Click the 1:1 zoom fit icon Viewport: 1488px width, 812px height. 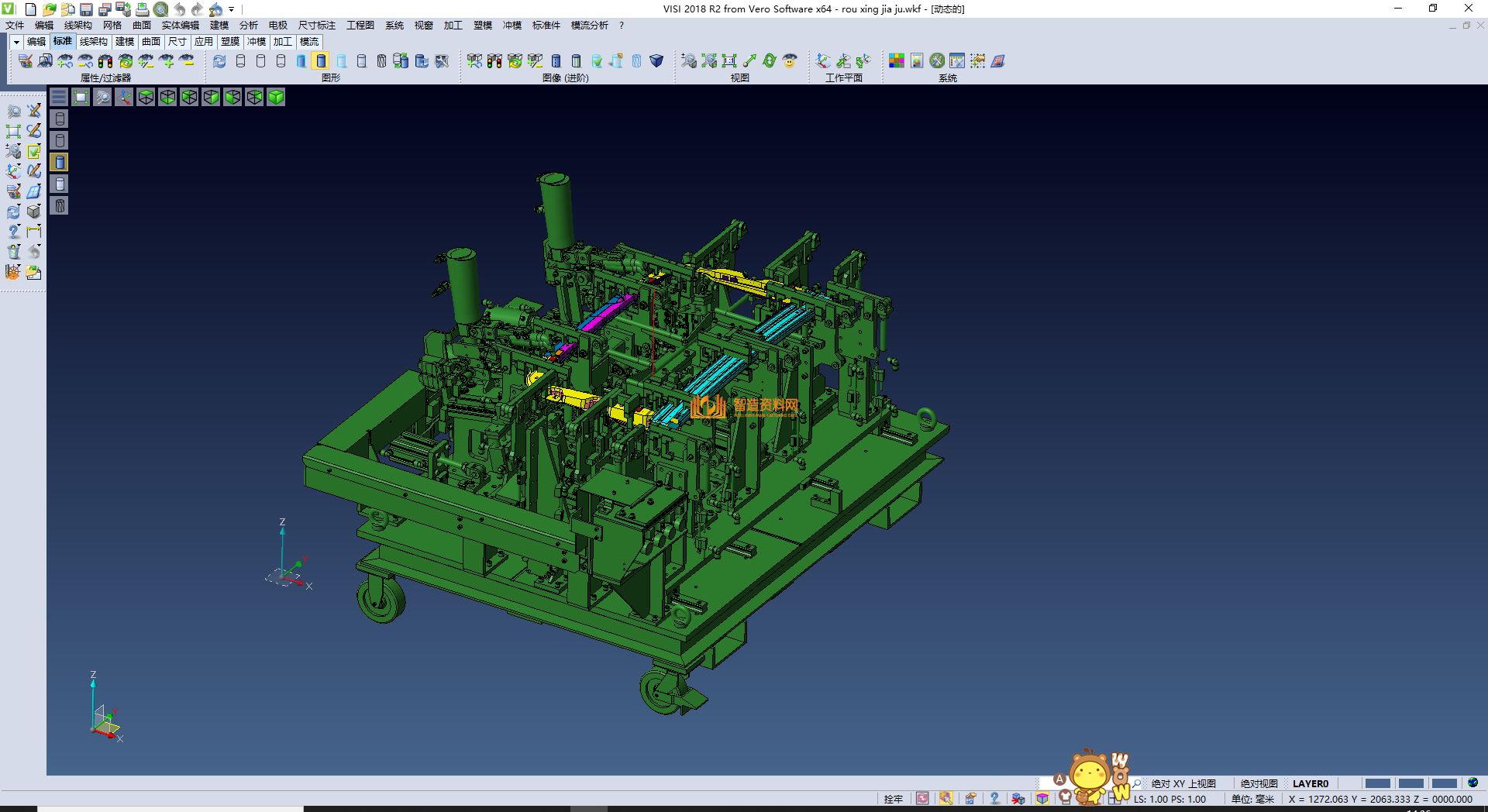coord(728,60)
